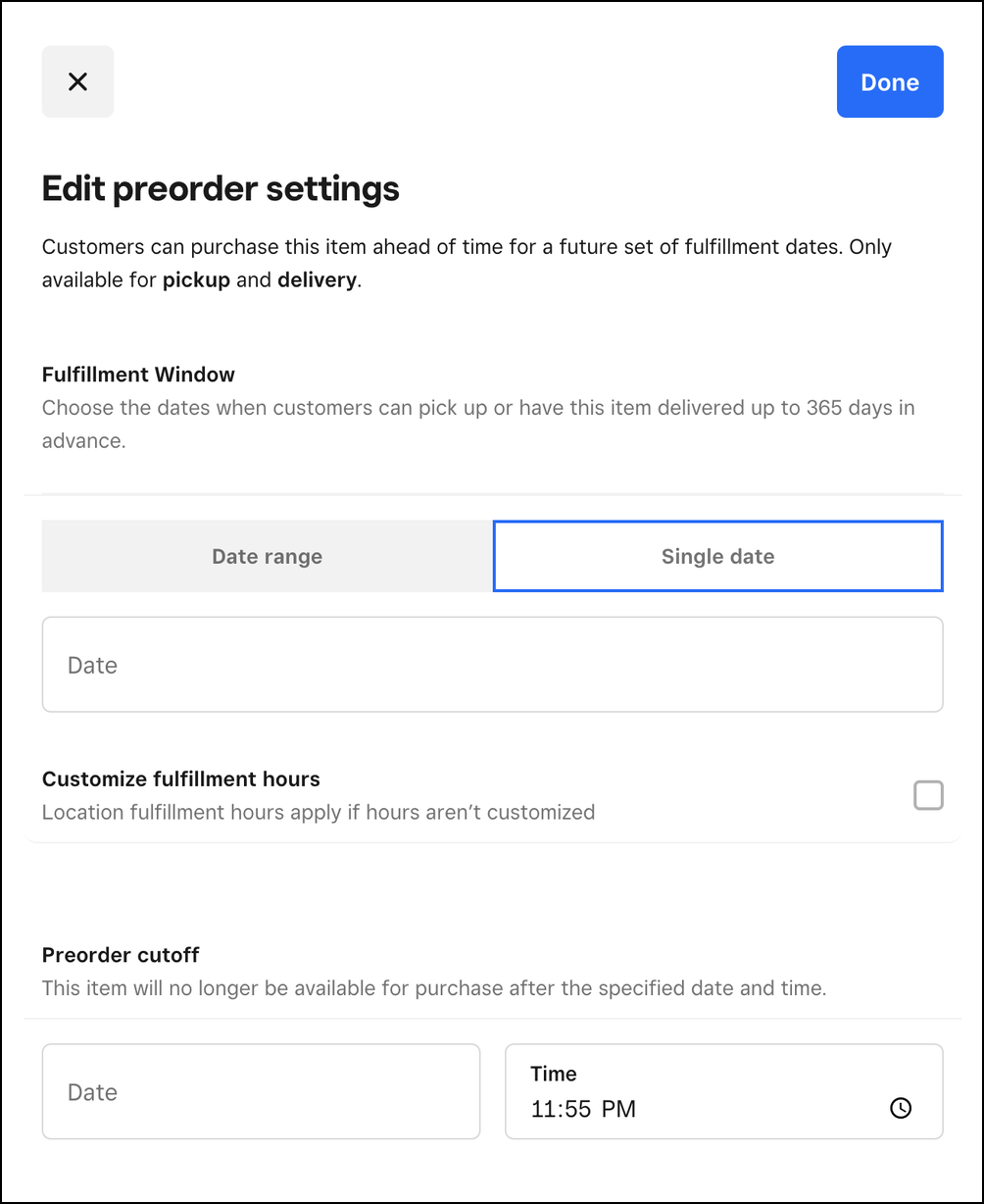Close the preorder settings dialog
This screenshot has height=1204, width=984.
pos(77,82)
